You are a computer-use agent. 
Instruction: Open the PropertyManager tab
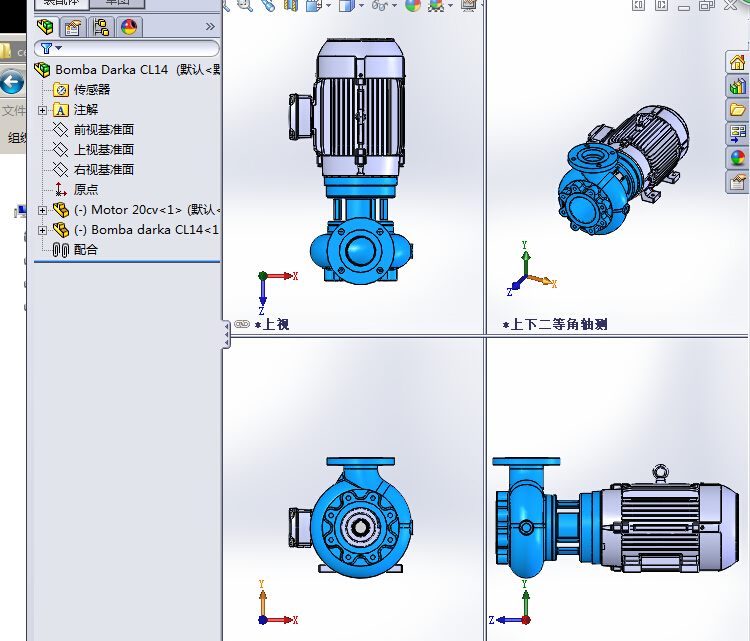tap(73, 27)
